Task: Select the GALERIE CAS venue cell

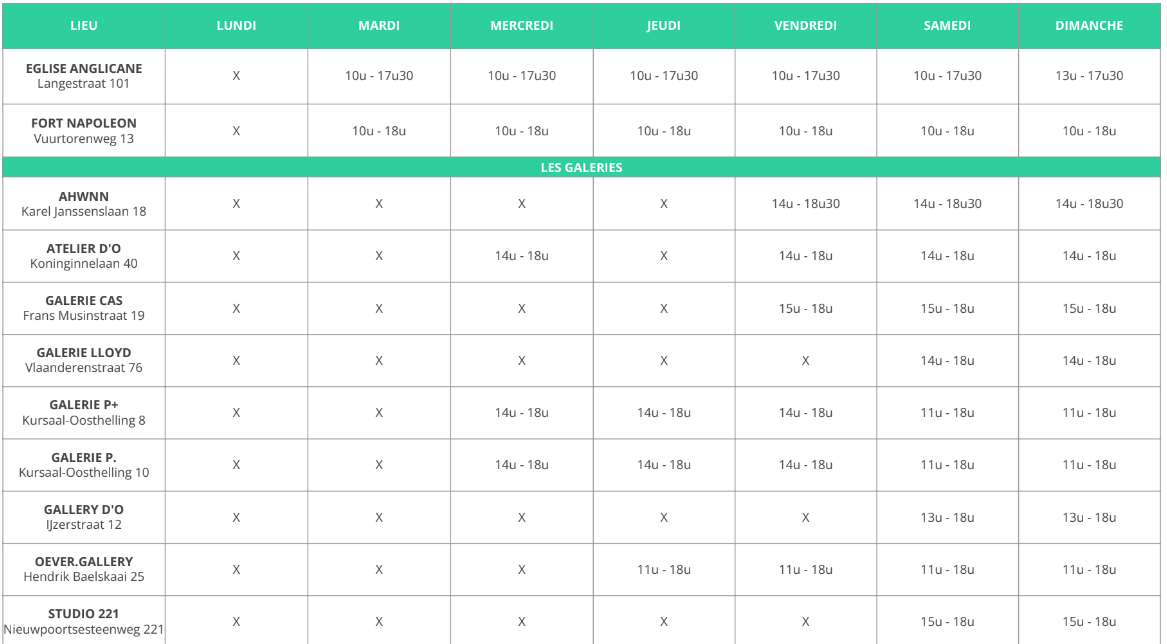Action: (x=83, y=308)
